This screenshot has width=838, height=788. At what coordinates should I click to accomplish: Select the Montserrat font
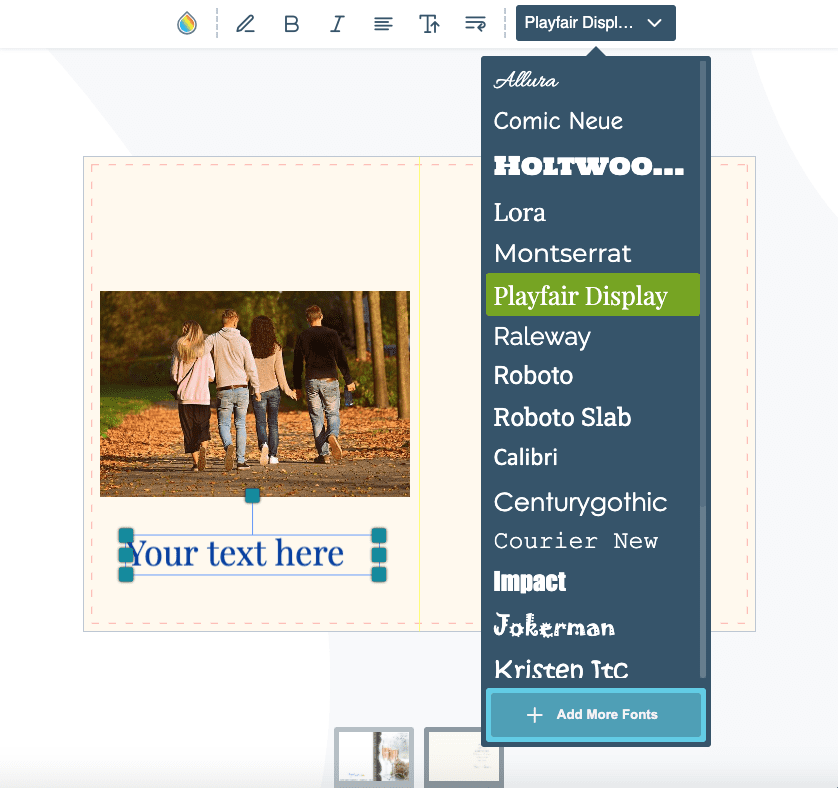(562, 253)
